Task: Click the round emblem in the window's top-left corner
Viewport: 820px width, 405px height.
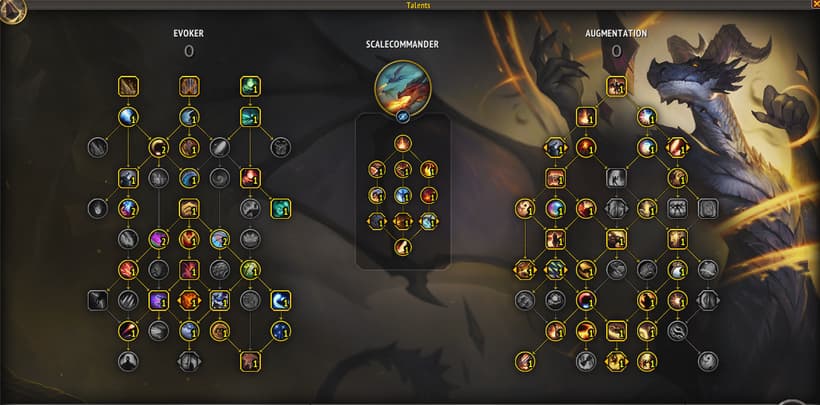Action: coord(12,10)
